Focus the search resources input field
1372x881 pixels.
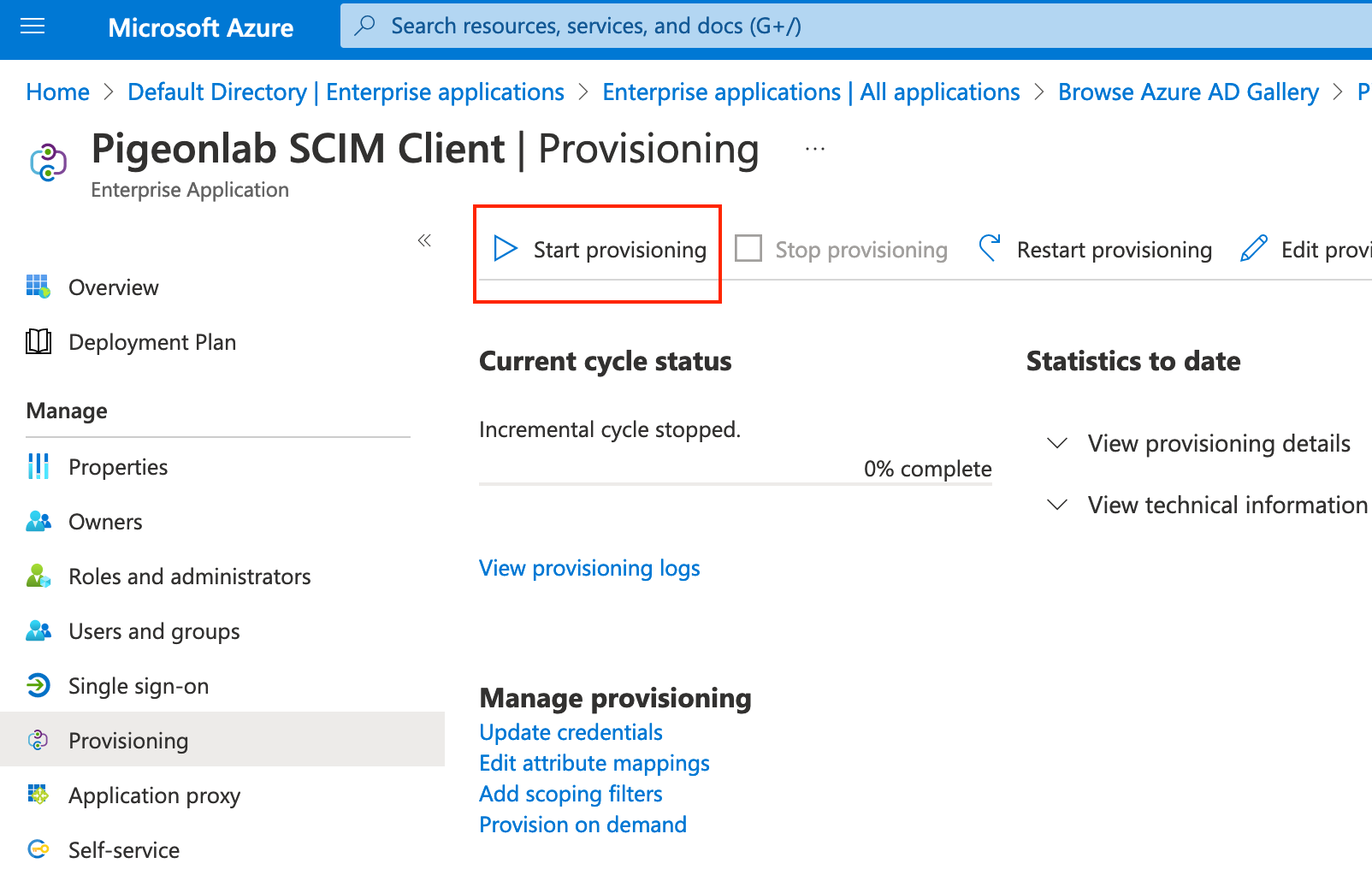click(x=855, y=26)
